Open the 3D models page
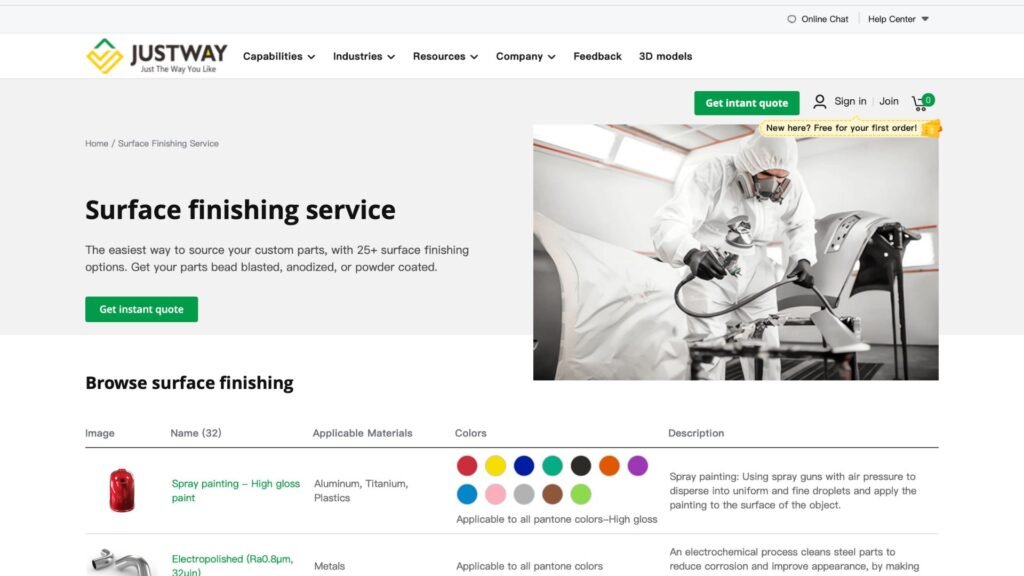This screenshot has width=1024, height=576. 665,56
